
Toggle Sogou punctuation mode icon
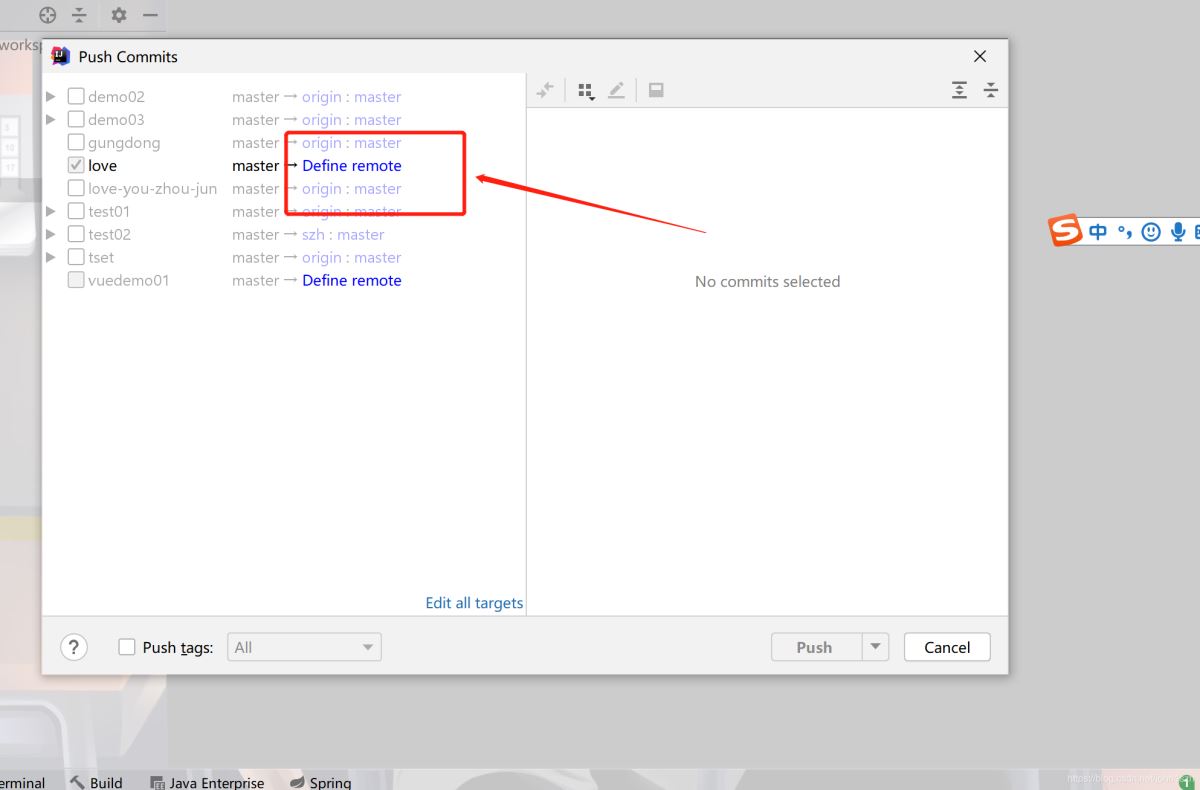pyautogui.click(x=1125, y=233)
